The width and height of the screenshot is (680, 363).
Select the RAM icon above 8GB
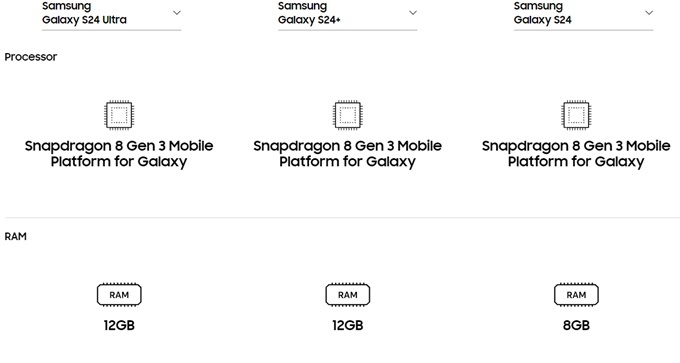(576, 295)
